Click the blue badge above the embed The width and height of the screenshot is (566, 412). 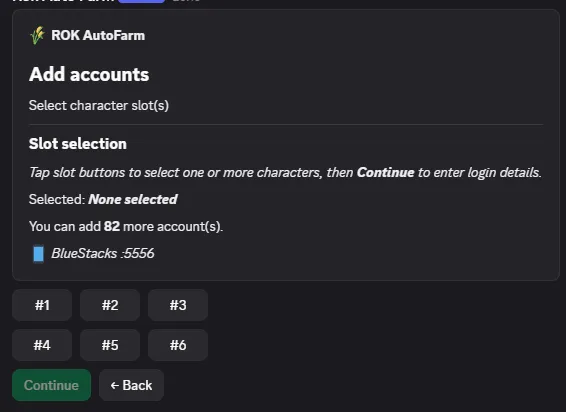pos(142,1)
